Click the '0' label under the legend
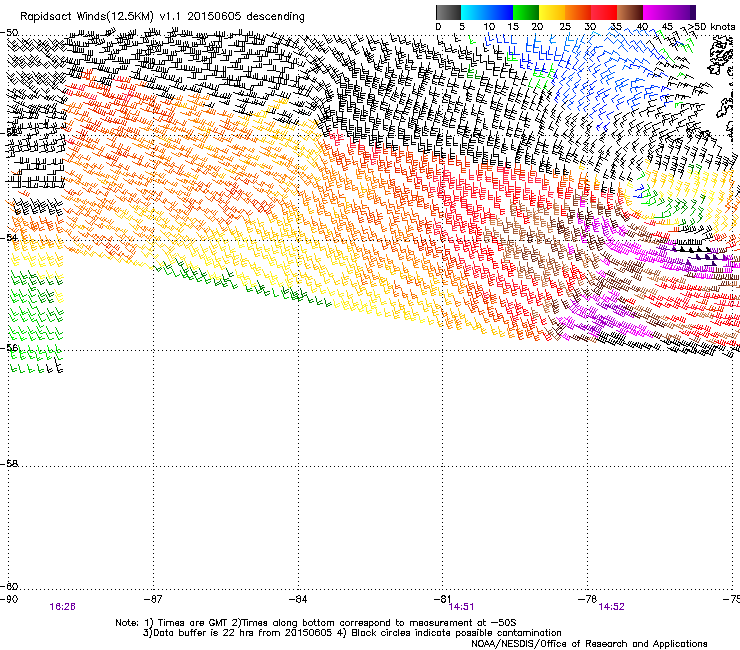The width and height of the screenshot is (740, 650). click(438, 27)
